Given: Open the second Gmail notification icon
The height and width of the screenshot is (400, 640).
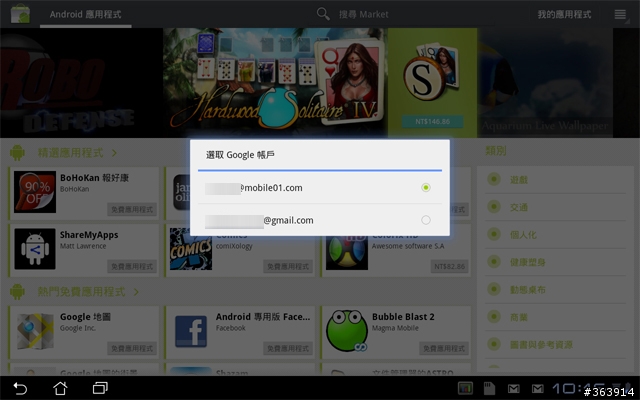Looking at the screenshot, I should 538,389.
